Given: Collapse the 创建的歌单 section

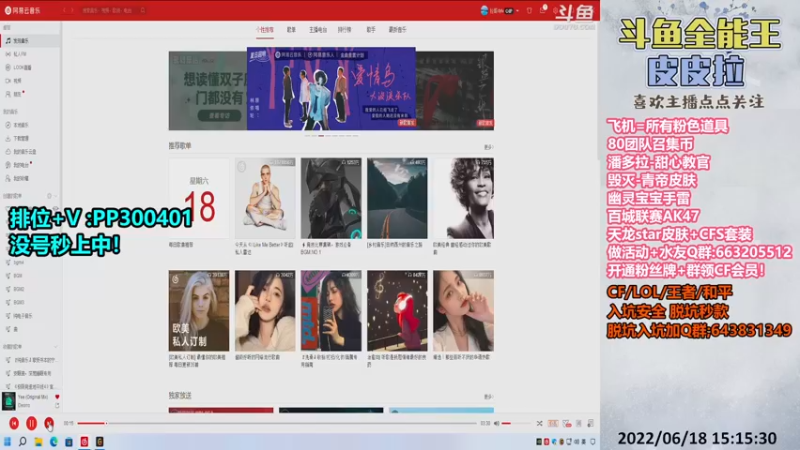Looking at the screenshot, I should [56, 196].
